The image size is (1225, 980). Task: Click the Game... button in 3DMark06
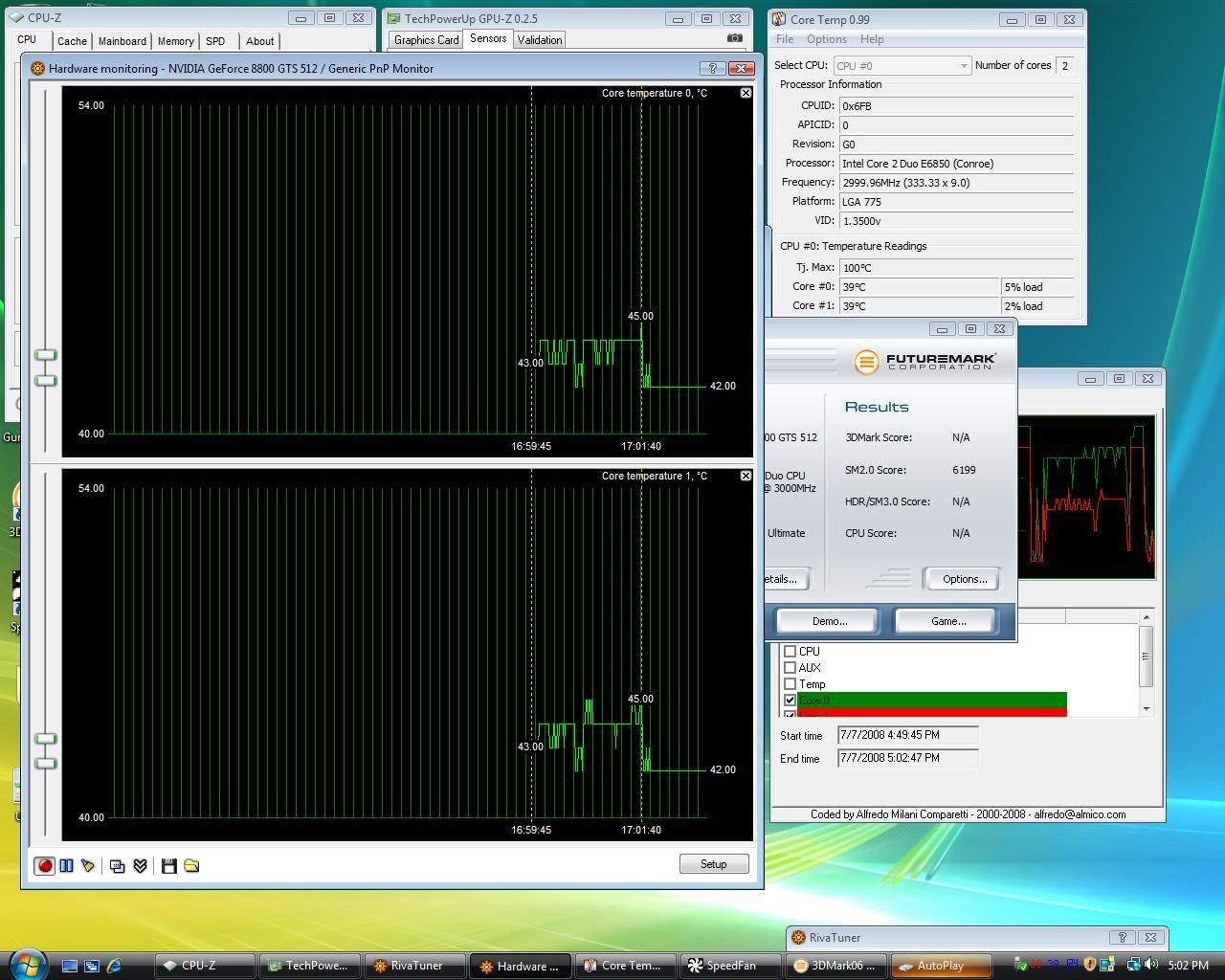click(947, 621)
